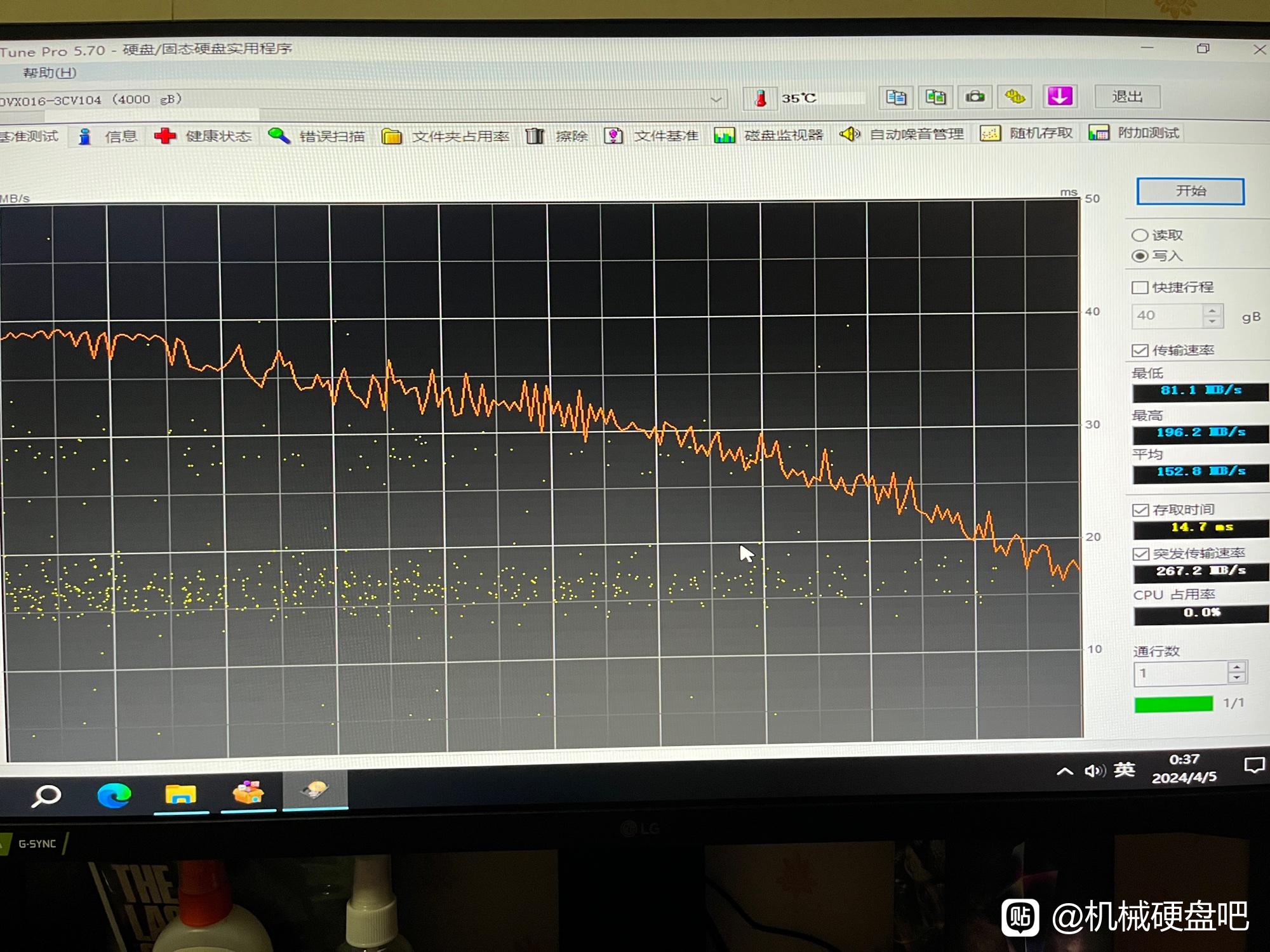
Task: Open the colorful box app on taskbar
Action: [248, 792]
